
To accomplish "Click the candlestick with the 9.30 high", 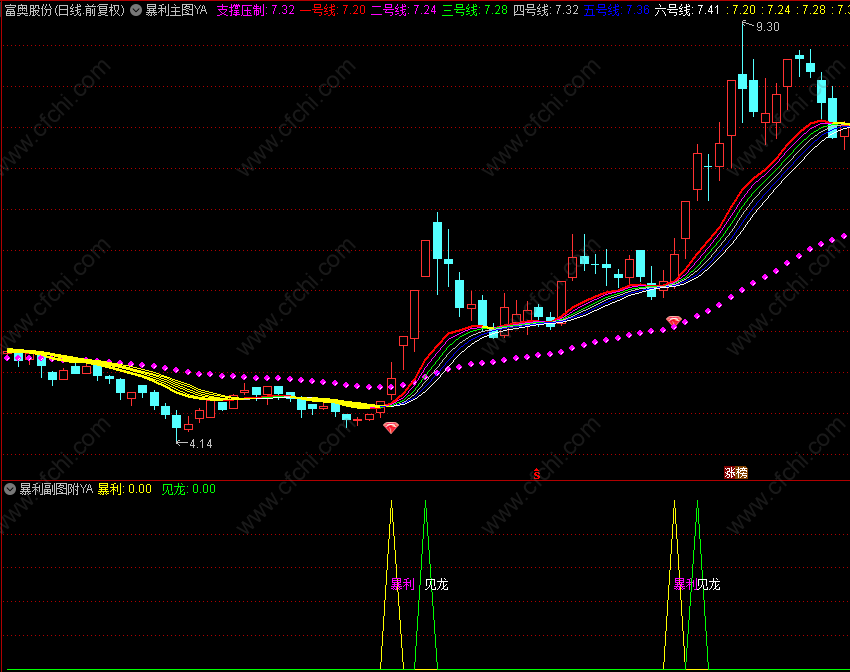I will (x=743, y=81).
